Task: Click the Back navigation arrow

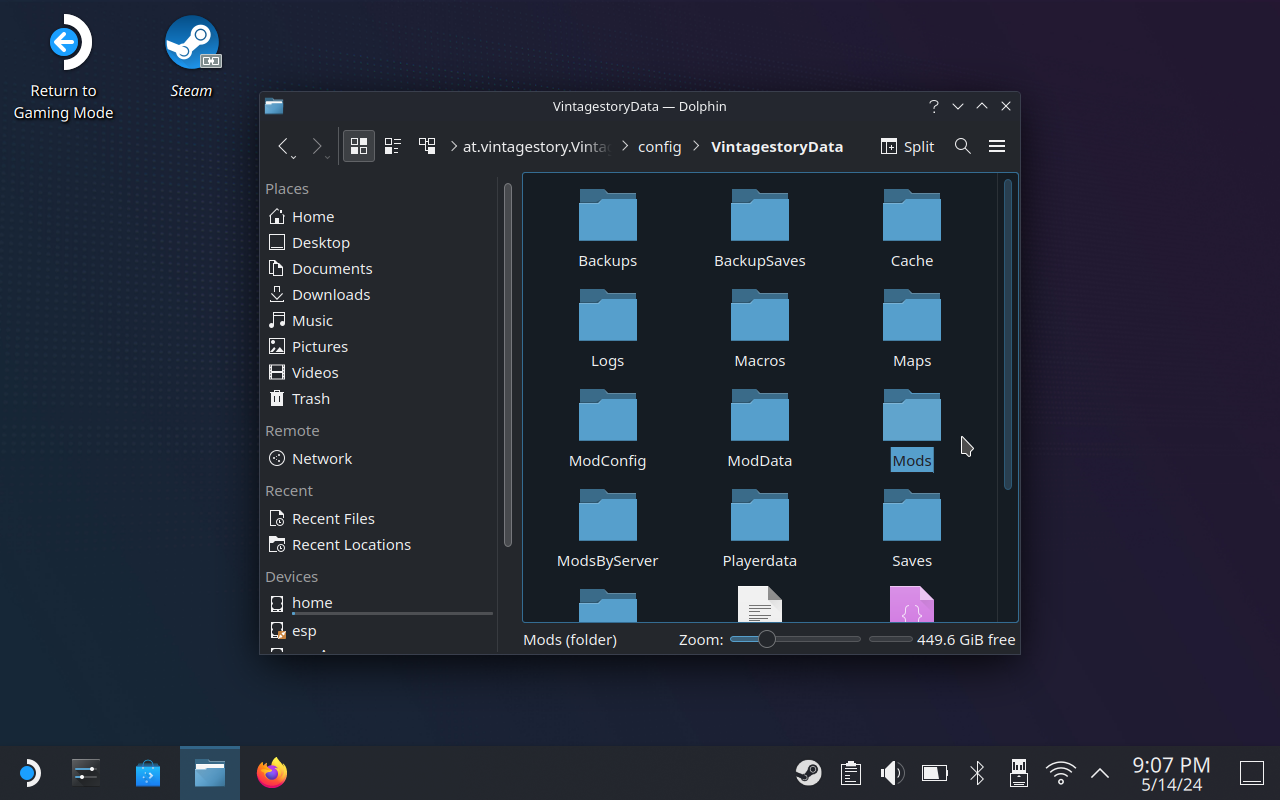Action: point(284,146)
